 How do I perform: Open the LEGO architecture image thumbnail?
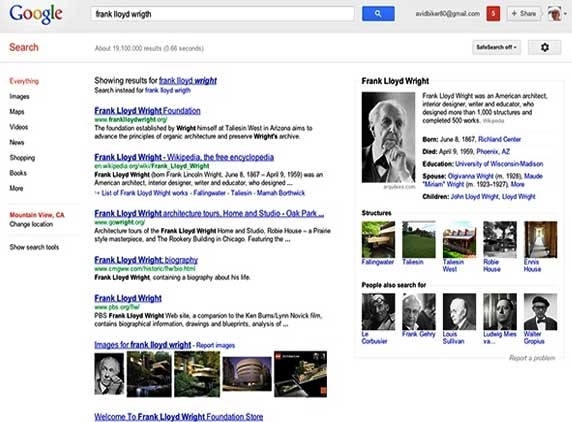click(300, 374)
